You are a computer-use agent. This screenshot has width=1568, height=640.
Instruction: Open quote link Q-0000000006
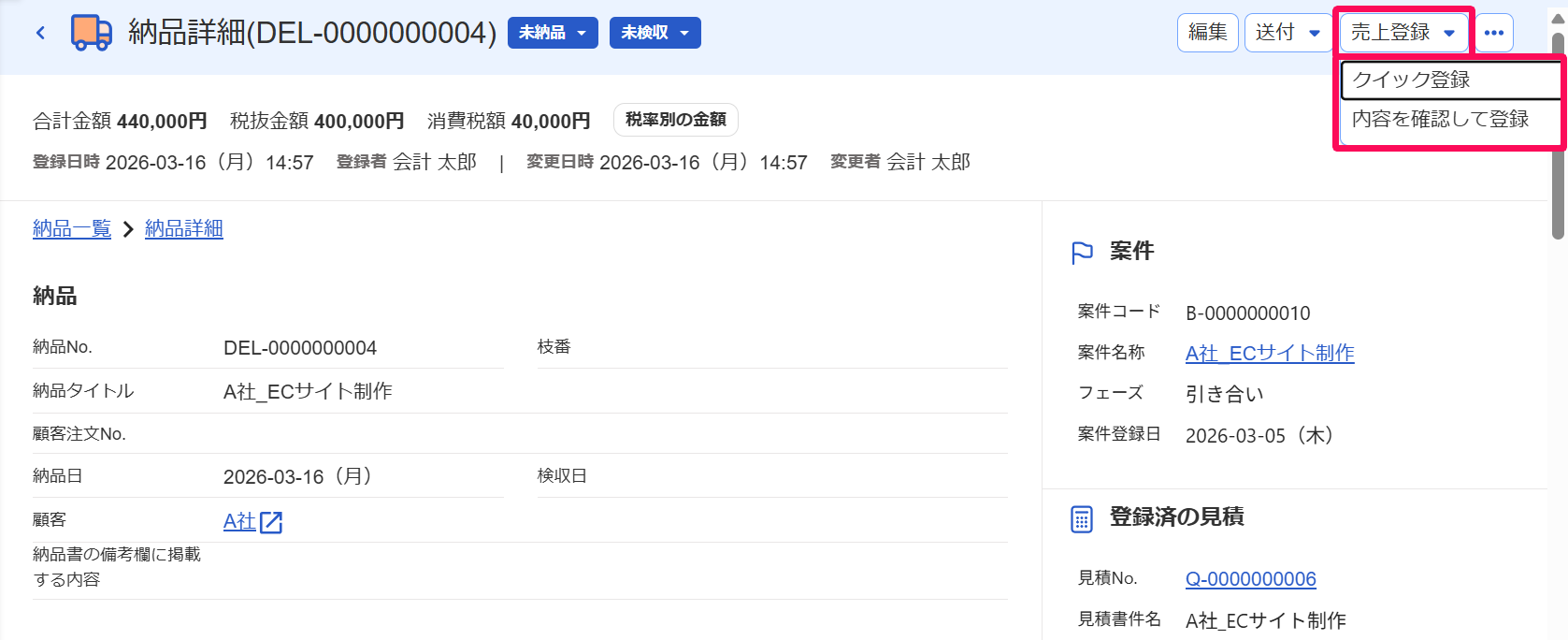[1251, 579]
